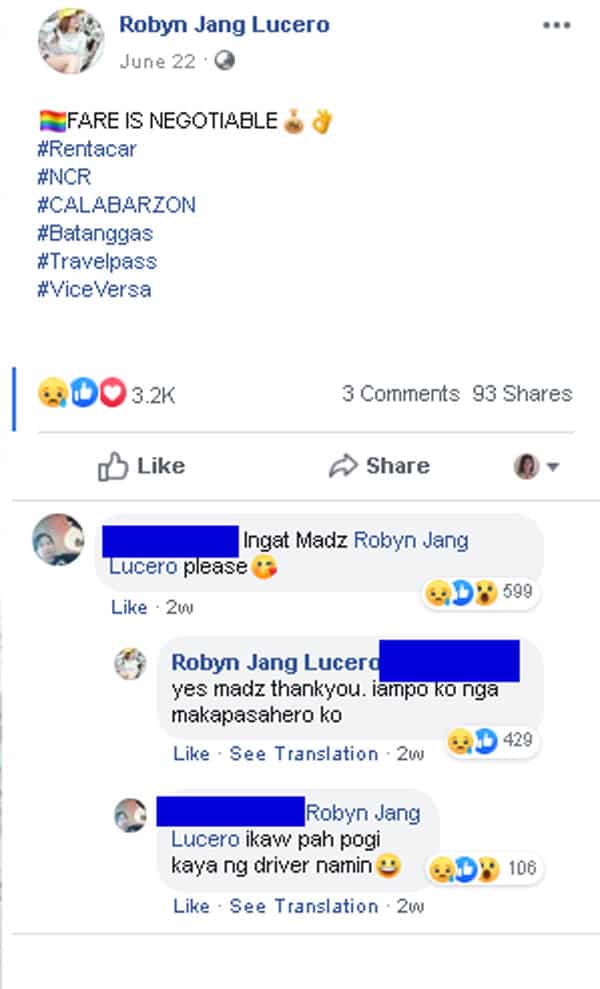The height and width of the screenshot is (989, 600).
Task: Click first commenter's avatar thumbnail
Action: tap(58, 539)
